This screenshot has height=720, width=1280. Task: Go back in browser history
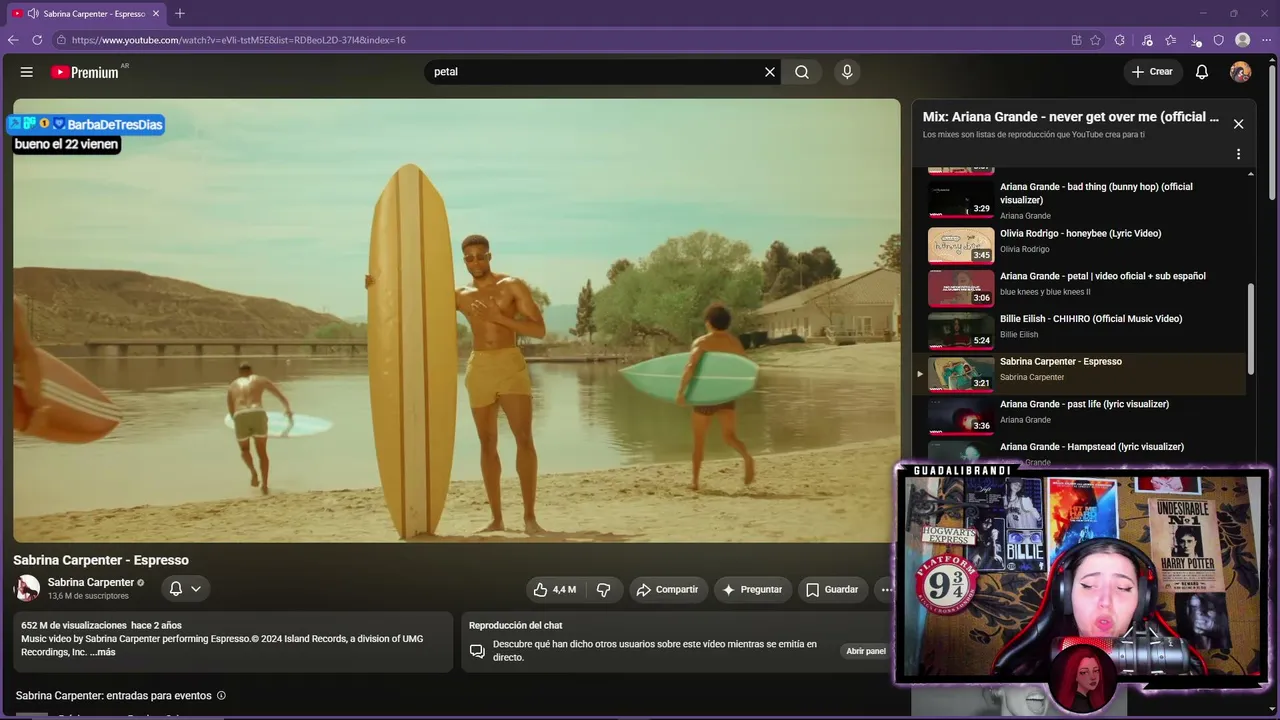(13, 40)
